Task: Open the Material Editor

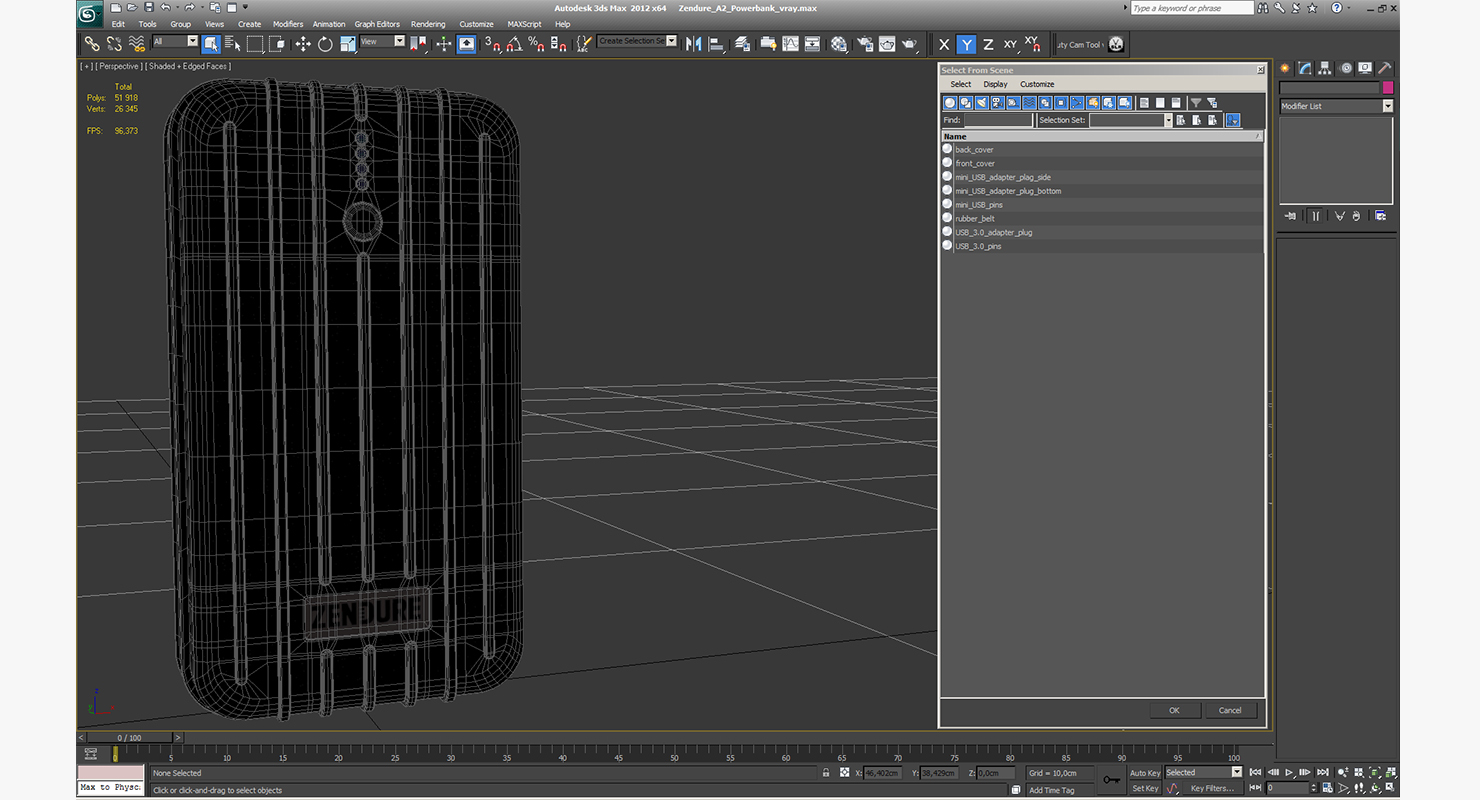Action: [x=839, y=44]
